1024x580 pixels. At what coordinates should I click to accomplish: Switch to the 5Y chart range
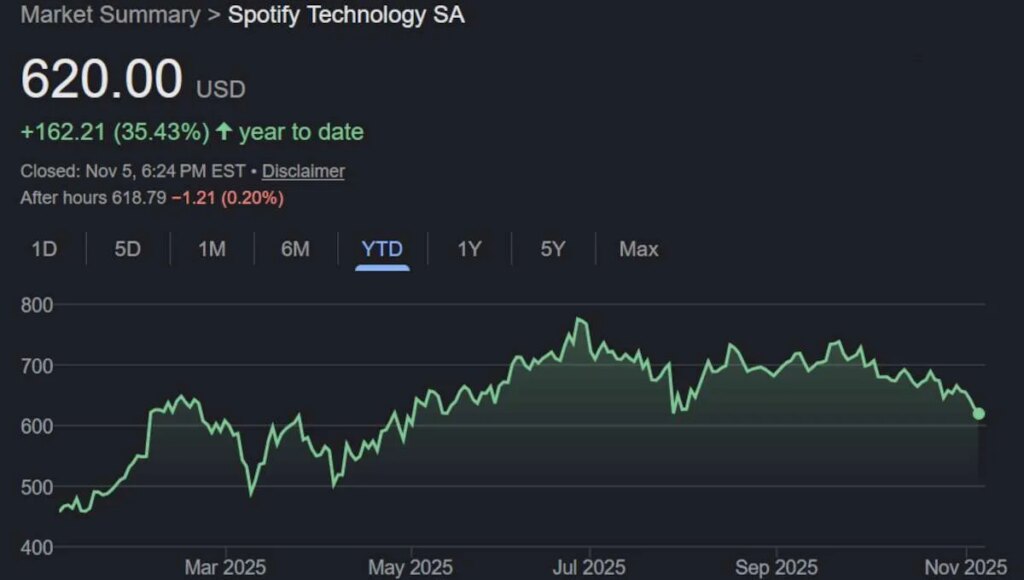[x=552, y=249]
